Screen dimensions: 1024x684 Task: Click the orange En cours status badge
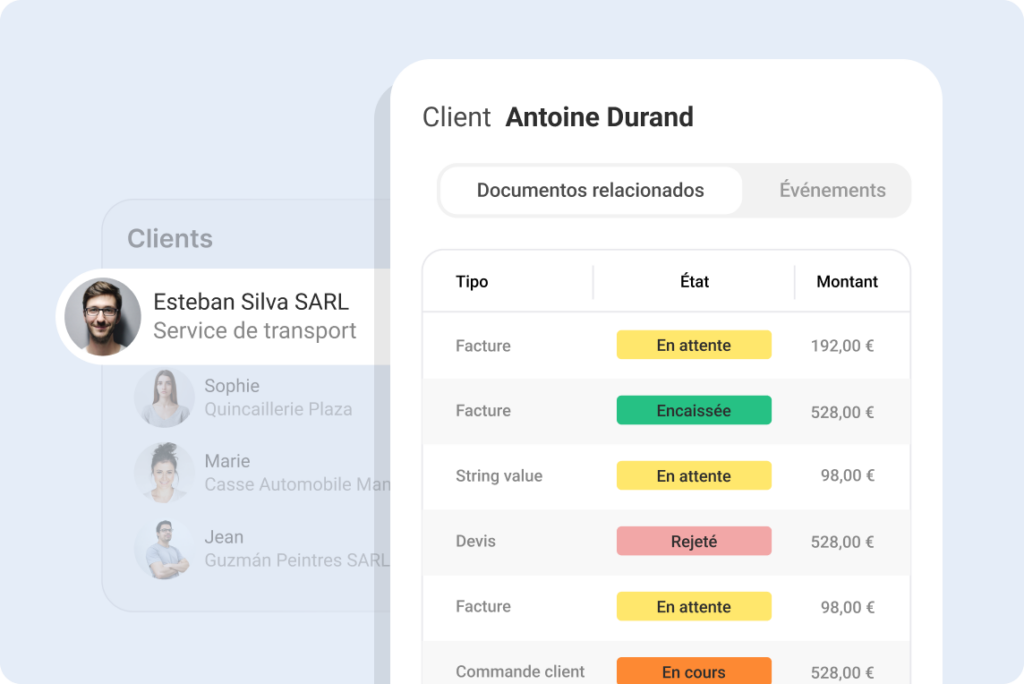click(x=694, y=671)
